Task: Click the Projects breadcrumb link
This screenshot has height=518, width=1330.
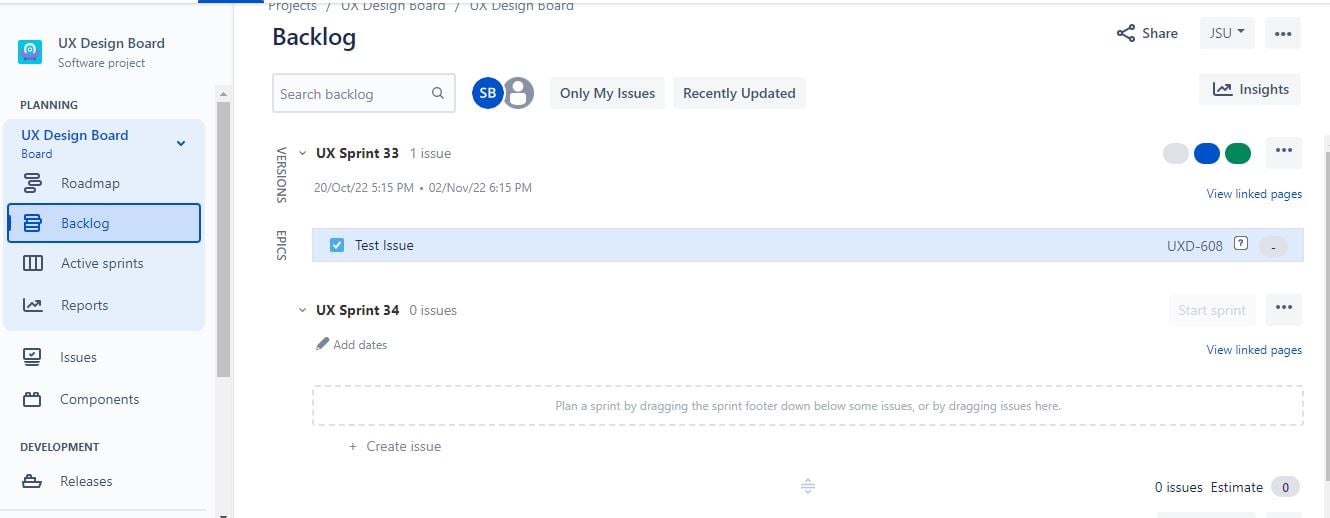Action: 292,6
